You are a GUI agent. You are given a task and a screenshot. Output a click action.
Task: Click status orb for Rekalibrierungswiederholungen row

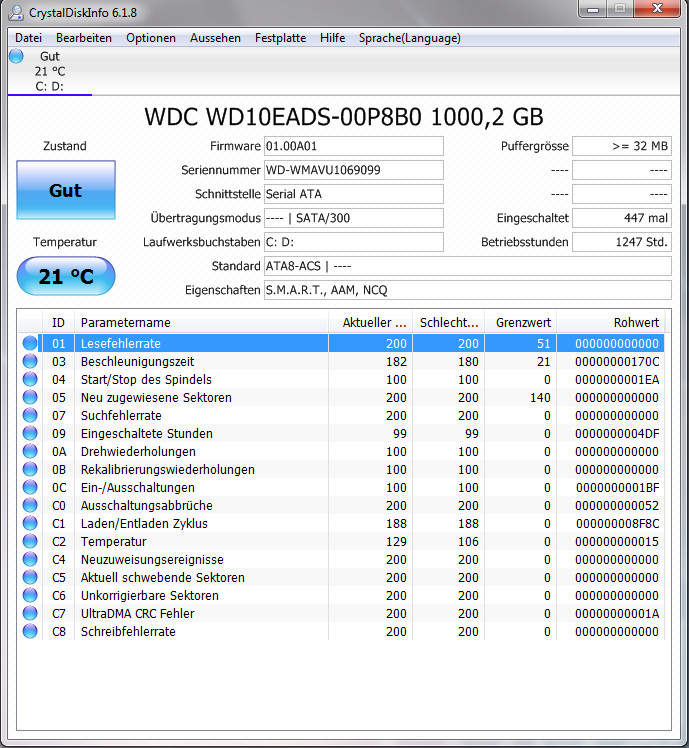pos(30,469)
